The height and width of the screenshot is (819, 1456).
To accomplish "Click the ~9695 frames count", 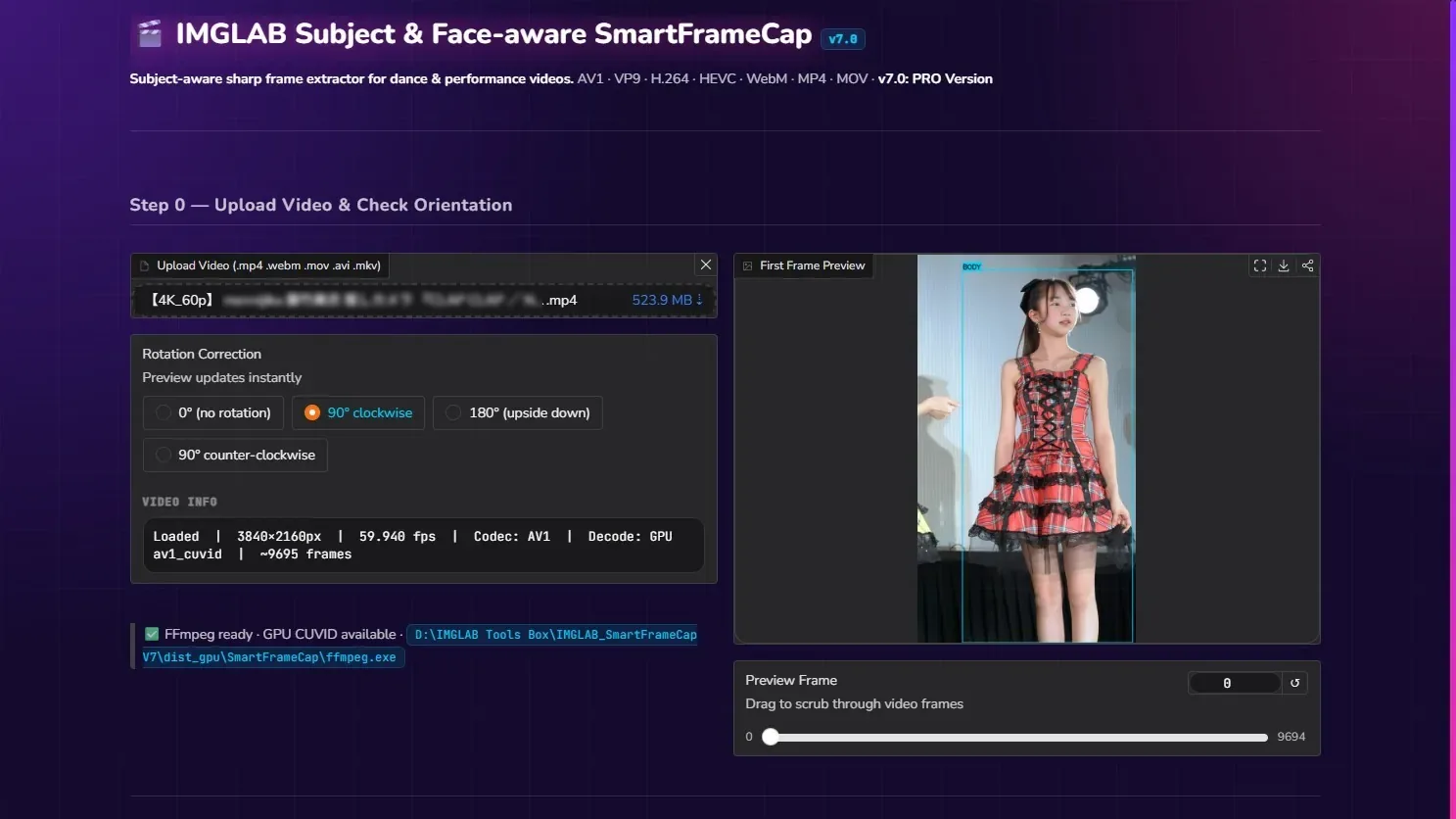I will tap(305, 554).
